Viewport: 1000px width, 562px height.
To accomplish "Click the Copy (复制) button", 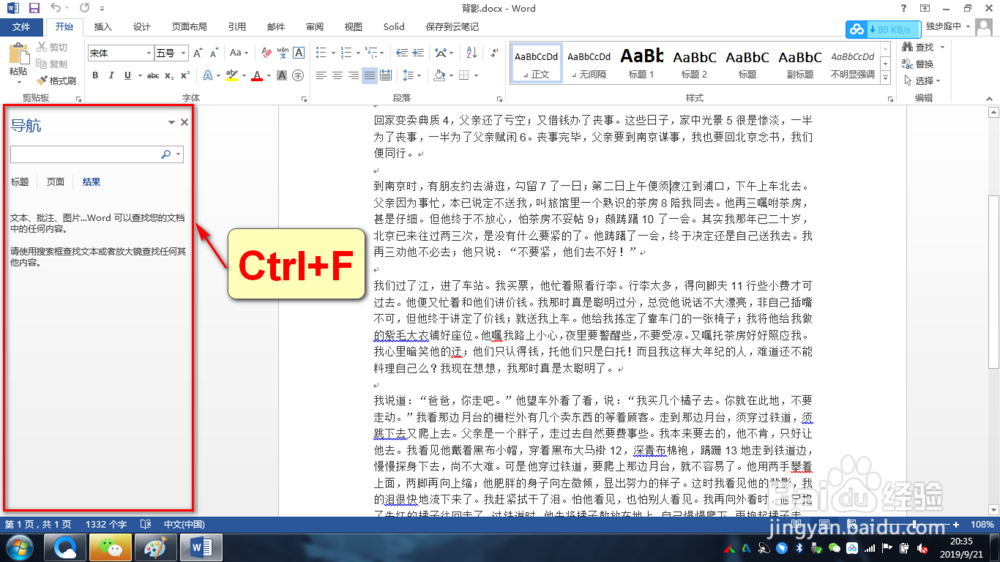I will click(x=52, y=64).
